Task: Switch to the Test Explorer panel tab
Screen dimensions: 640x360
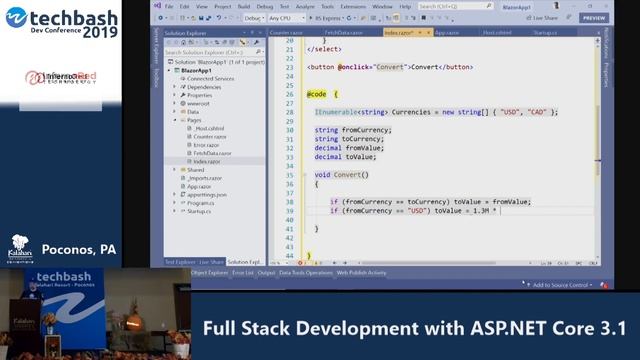Action: [x=180, y=262]
